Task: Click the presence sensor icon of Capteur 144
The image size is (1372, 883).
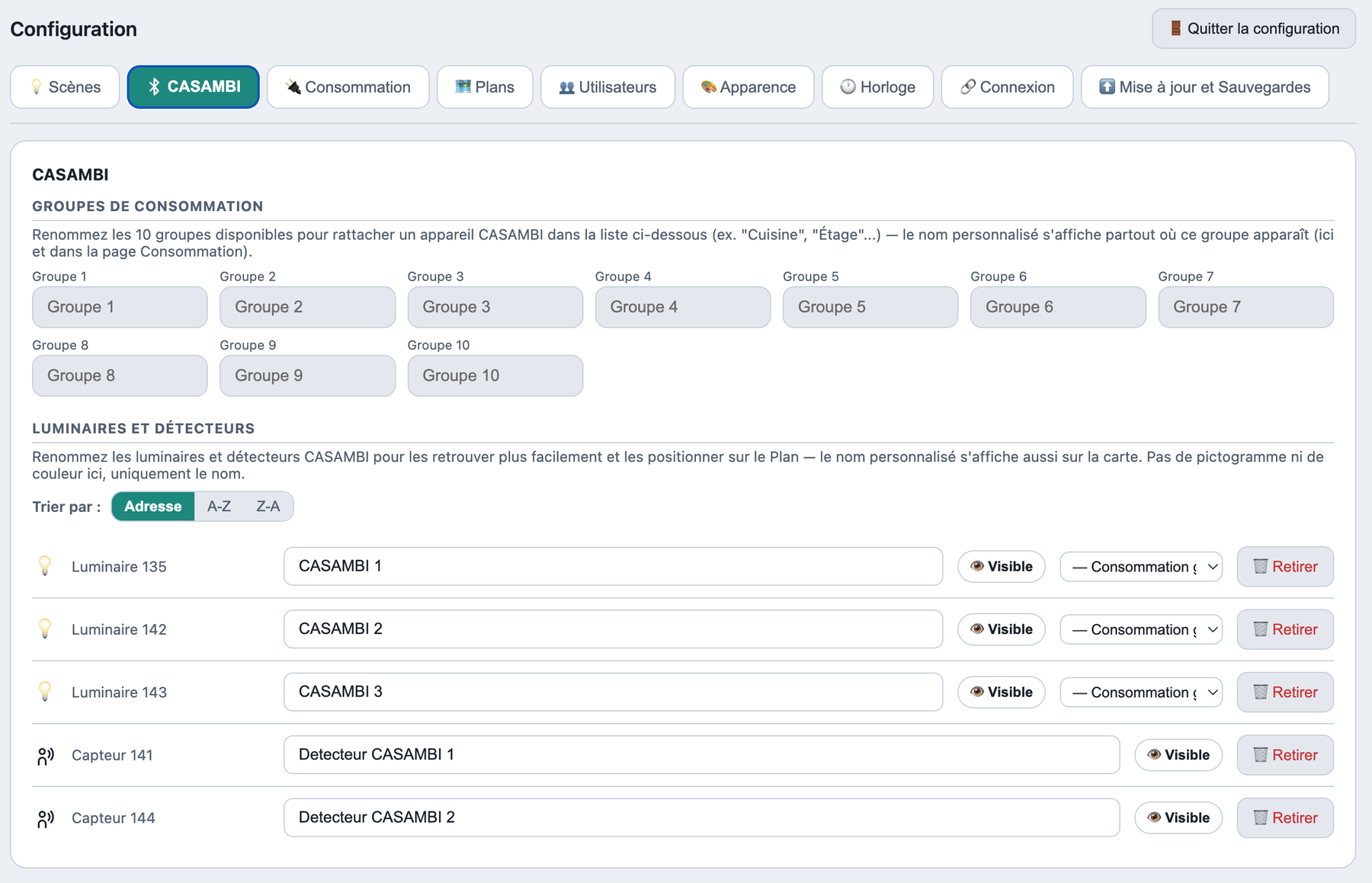Action: (x=46, y=818)
